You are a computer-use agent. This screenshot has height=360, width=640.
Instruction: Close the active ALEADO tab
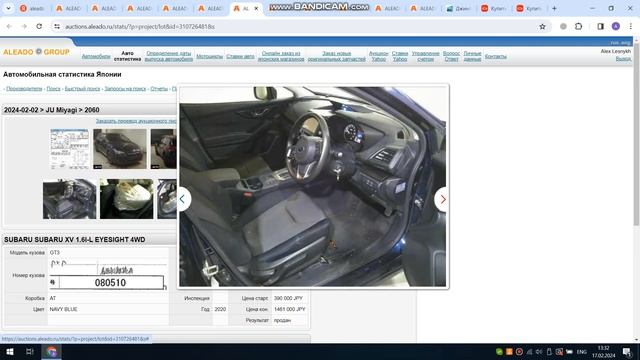coord(256,8)
